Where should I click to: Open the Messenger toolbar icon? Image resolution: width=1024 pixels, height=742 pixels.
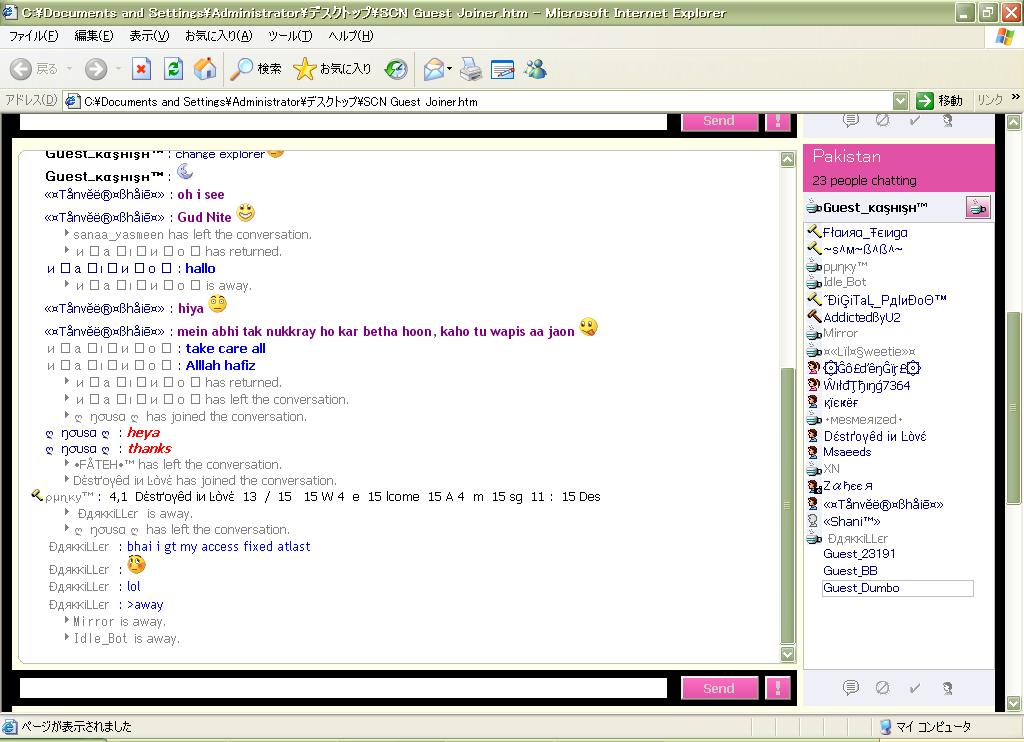(535, 69)
